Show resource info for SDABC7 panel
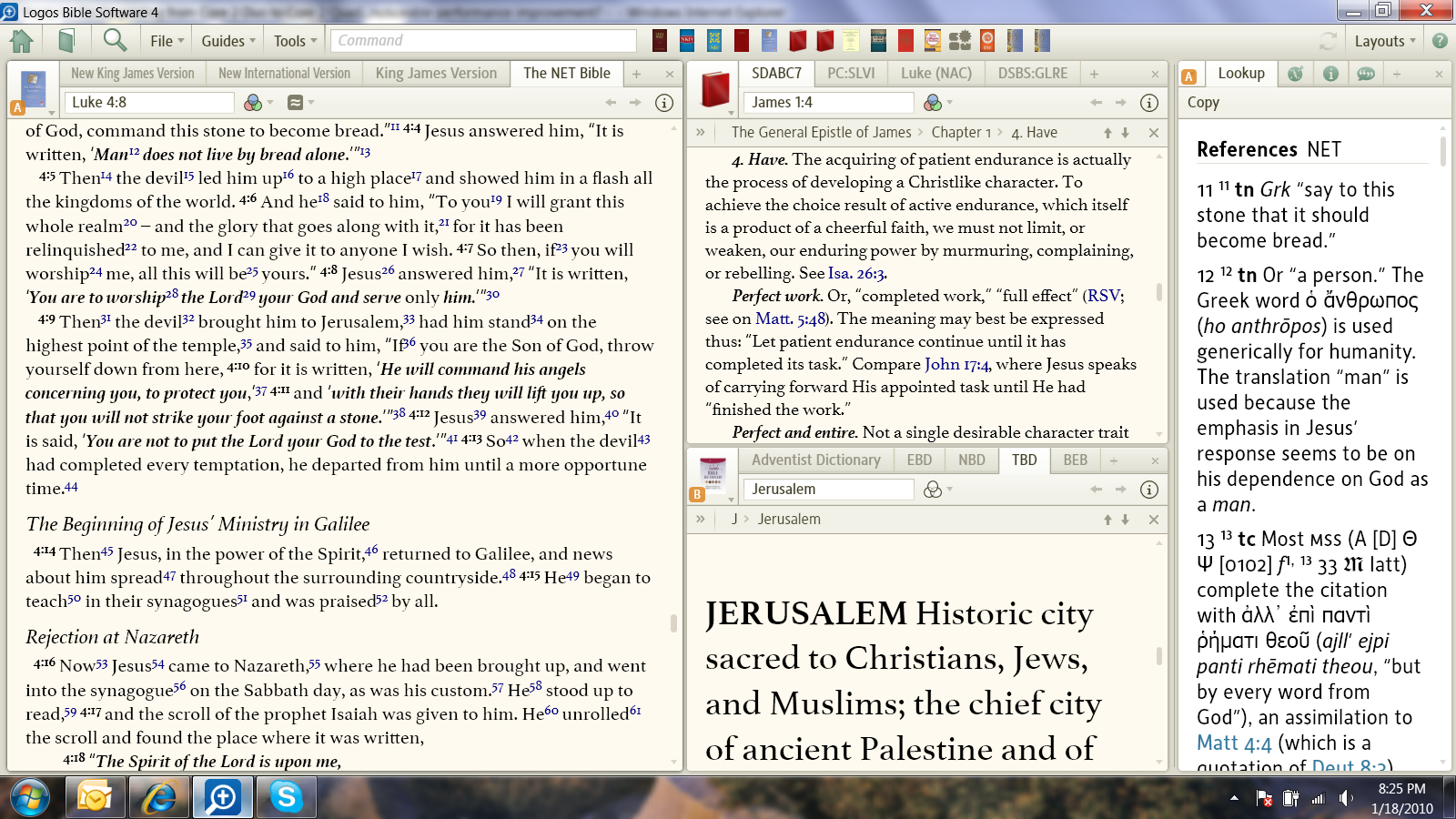 pos(1149,103)
